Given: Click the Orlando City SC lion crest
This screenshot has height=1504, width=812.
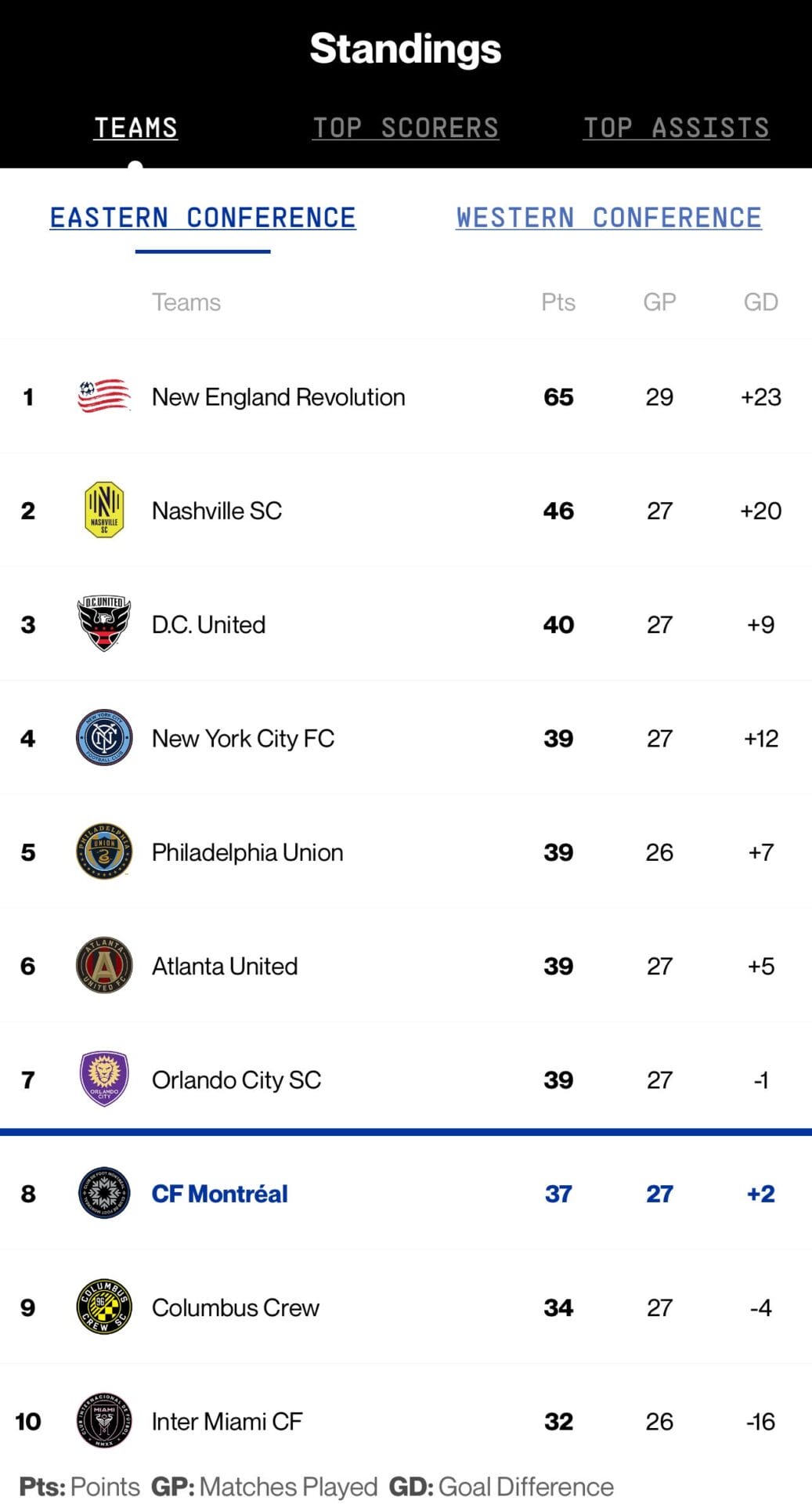Looking at the screenshot, I should (103, 1079).
